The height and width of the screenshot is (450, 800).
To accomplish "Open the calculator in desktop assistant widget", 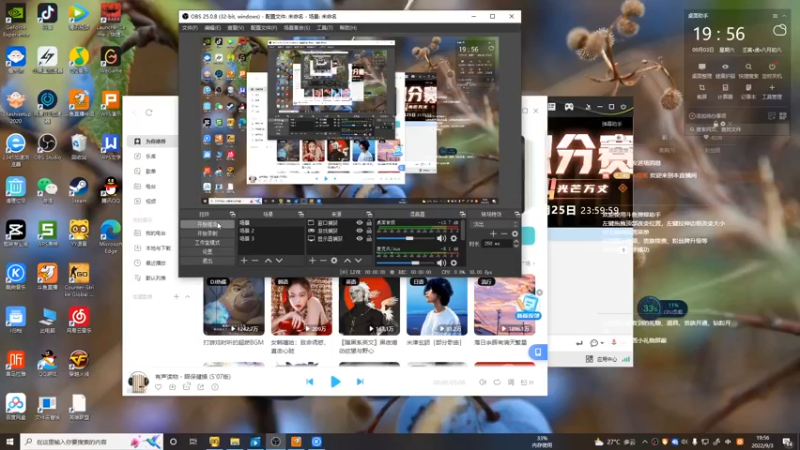I will [x=725, y=91].
